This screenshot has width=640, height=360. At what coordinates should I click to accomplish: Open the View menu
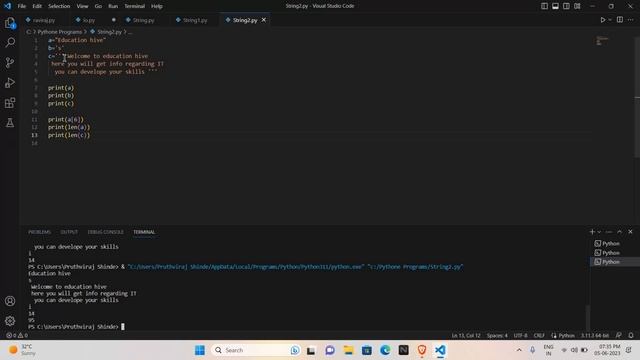82,6
